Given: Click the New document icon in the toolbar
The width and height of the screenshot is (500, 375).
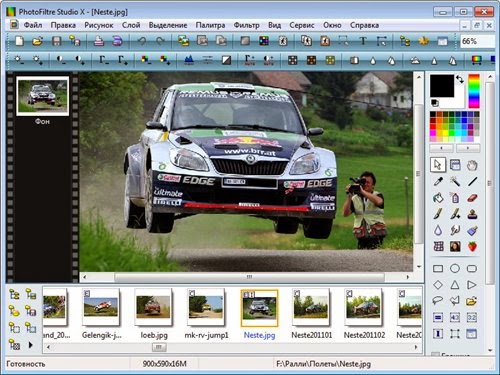Looking at the screenshot, I should 20,41.
